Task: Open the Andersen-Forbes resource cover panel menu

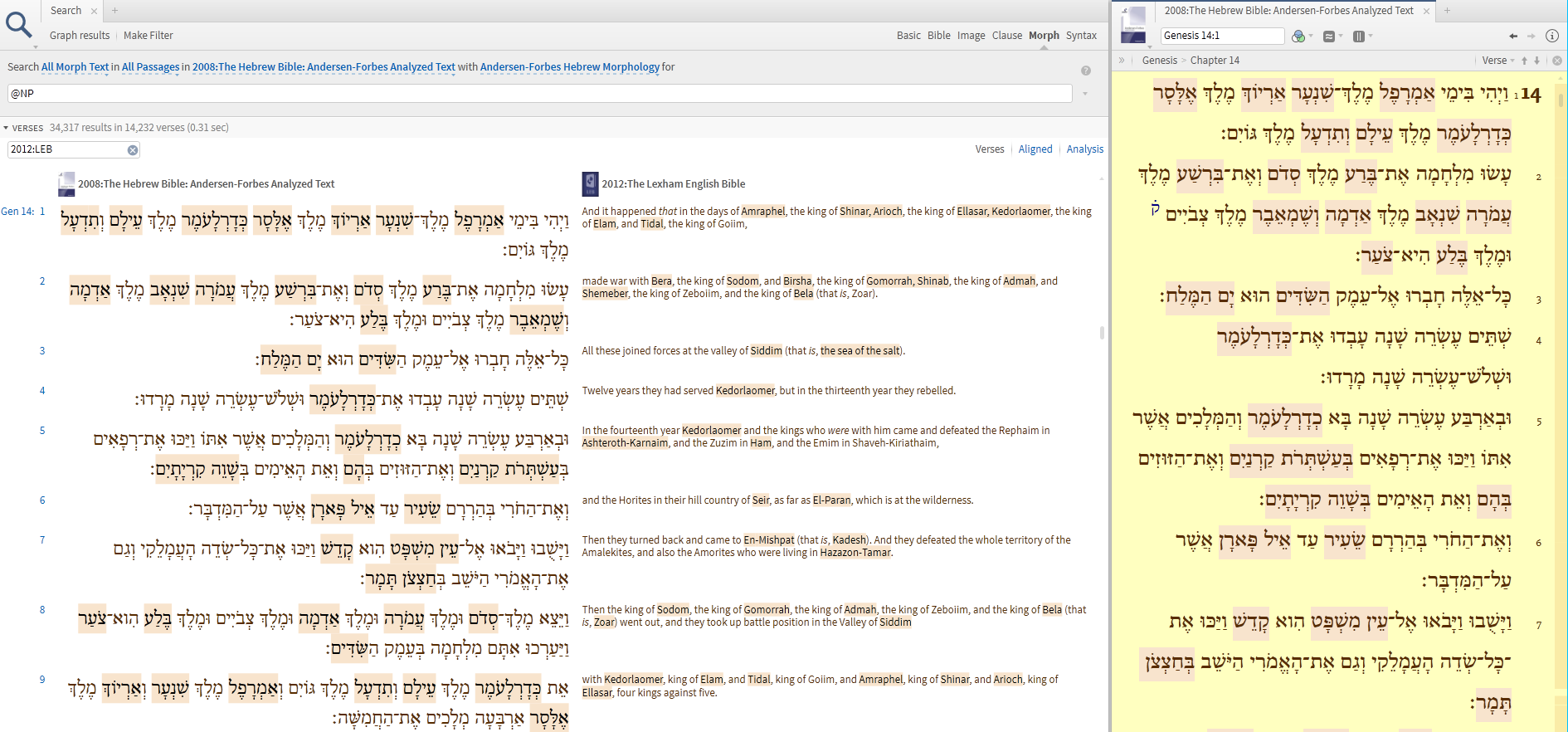Action: [1133, 24]
